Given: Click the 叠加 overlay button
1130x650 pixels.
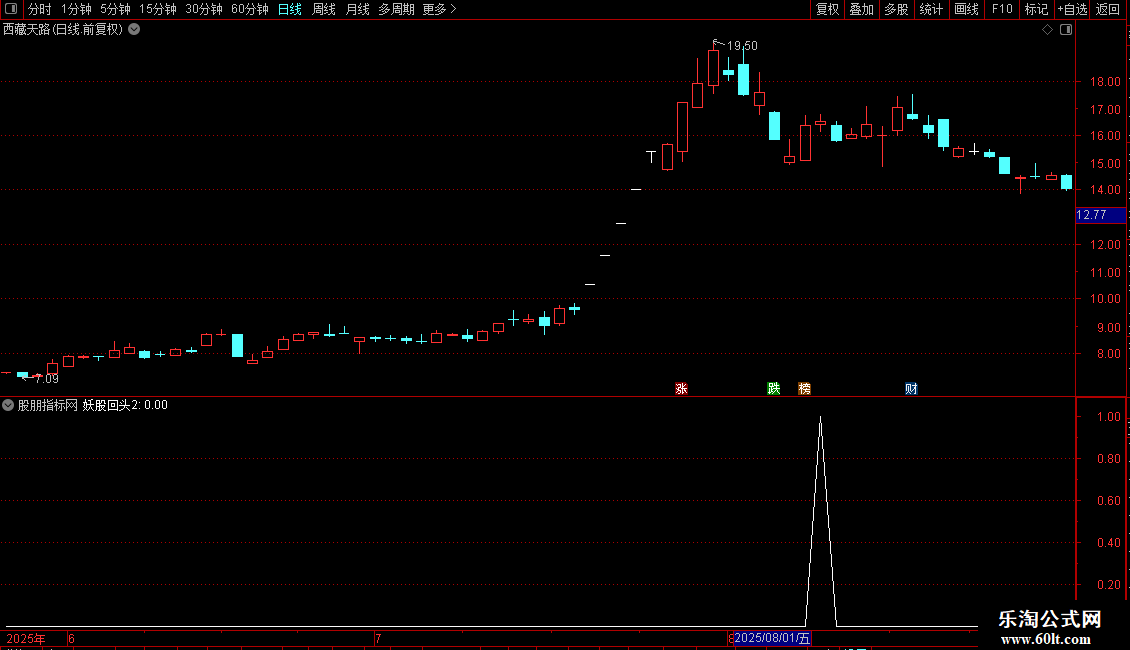Looking at the screenshot, I should (x=861, y=9).
